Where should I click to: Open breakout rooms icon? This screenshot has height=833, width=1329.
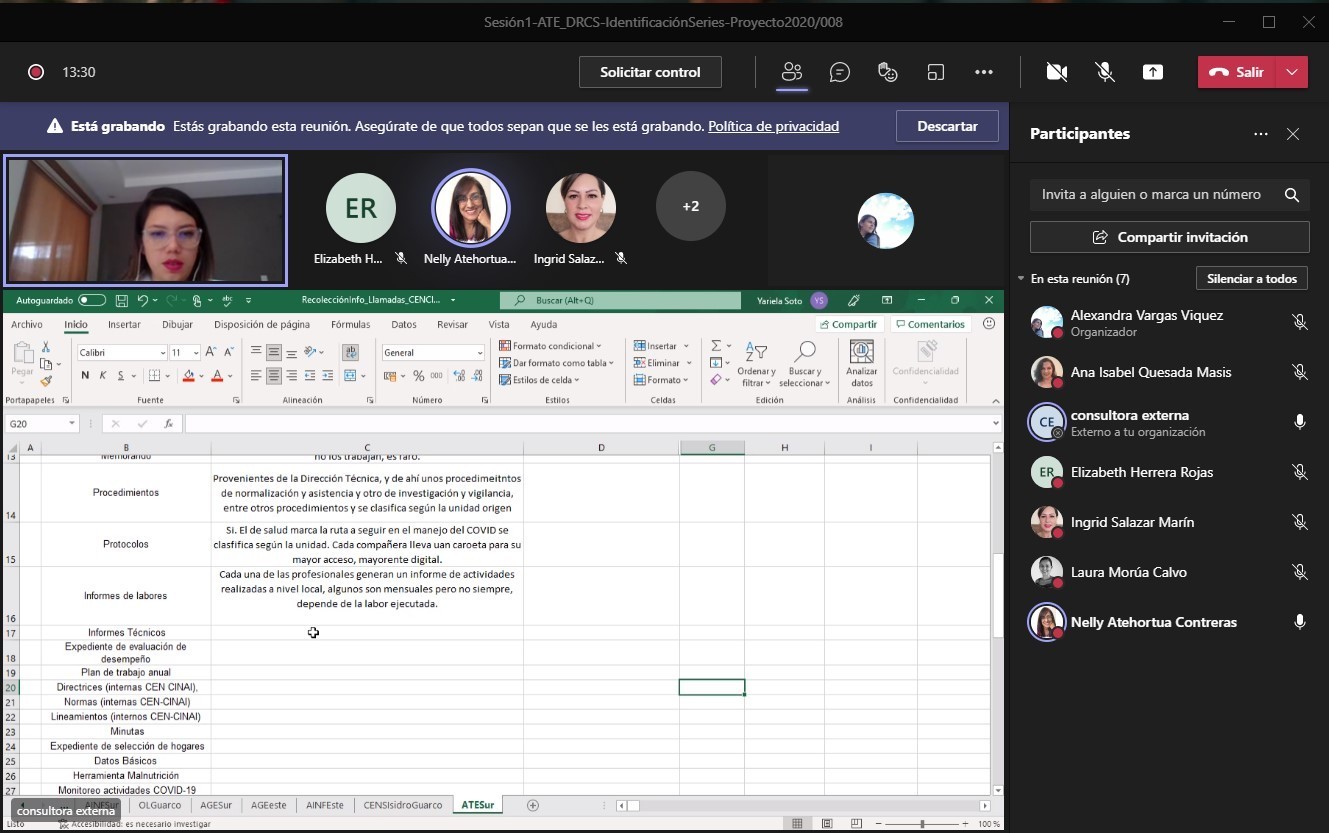(936, 72)
